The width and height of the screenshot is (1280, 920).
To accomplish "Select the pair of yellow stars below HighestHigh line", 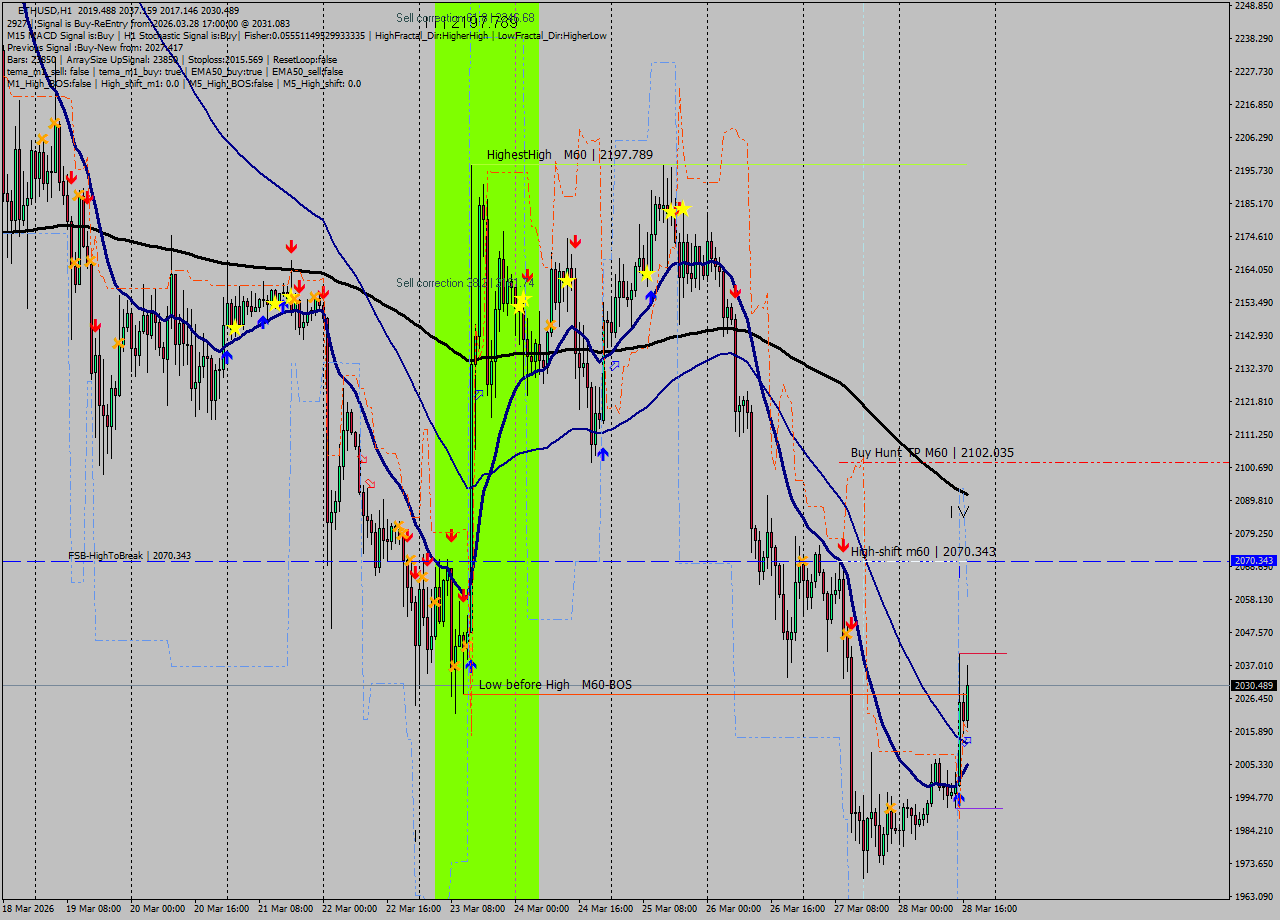I will coord(678,210).
